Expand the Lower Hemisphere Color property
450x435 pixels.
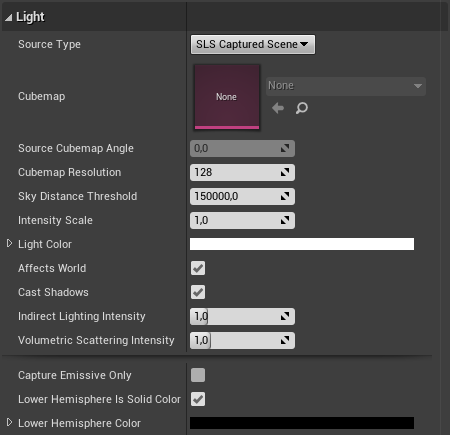tap(9, 423)
